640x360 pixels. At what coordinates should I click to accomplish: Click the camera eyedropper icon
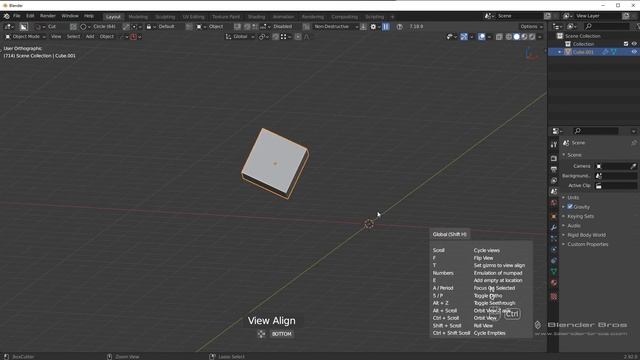[633, 166]
